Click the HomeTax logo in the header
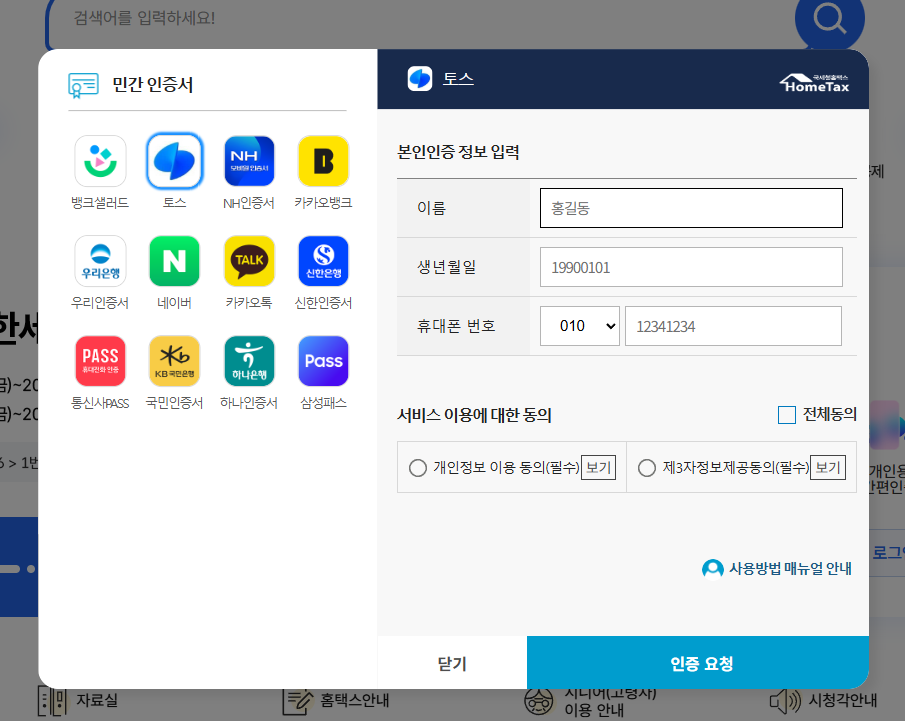 click(x=814, y=83)
